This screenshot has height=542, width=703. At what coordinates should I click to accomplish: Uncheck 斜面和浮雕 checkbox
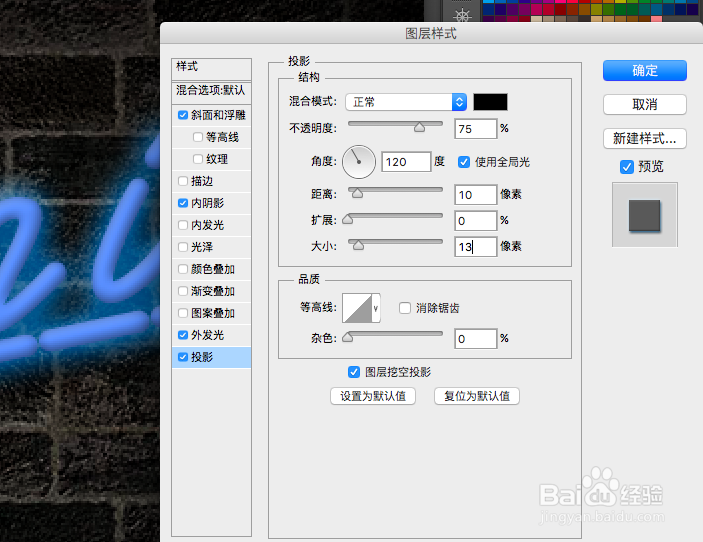[182, 115]
